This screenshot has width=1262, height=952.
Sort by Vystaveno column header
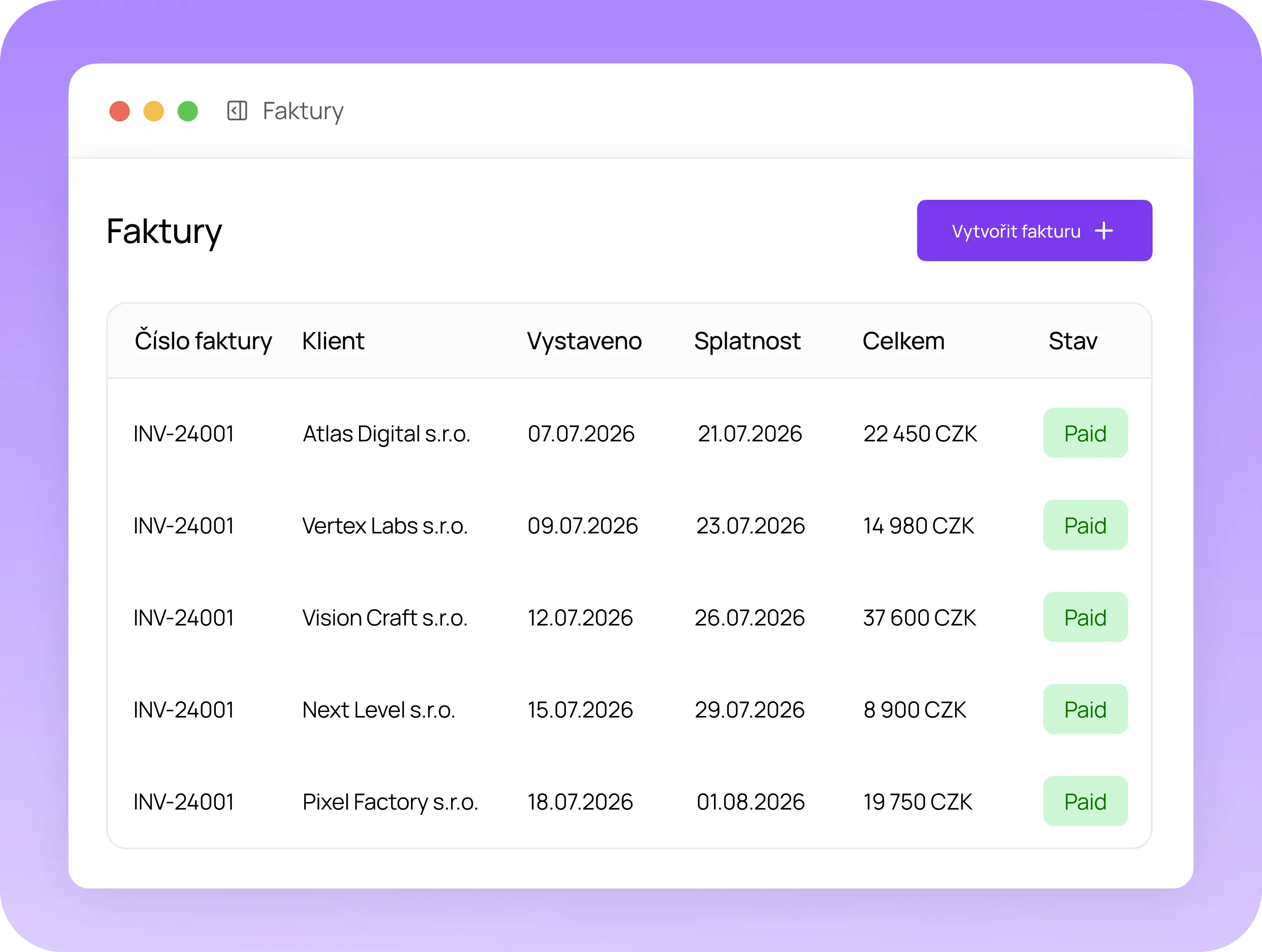584,341
